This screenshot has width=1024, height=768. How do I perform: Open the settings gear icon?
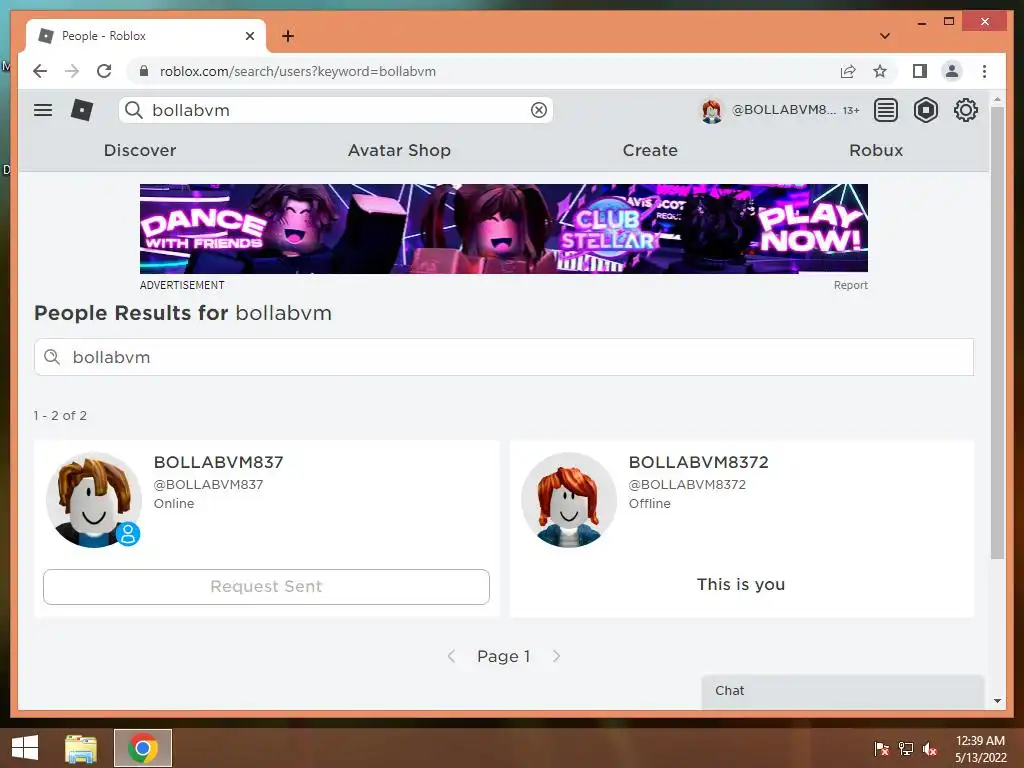[x=965, y=110]
